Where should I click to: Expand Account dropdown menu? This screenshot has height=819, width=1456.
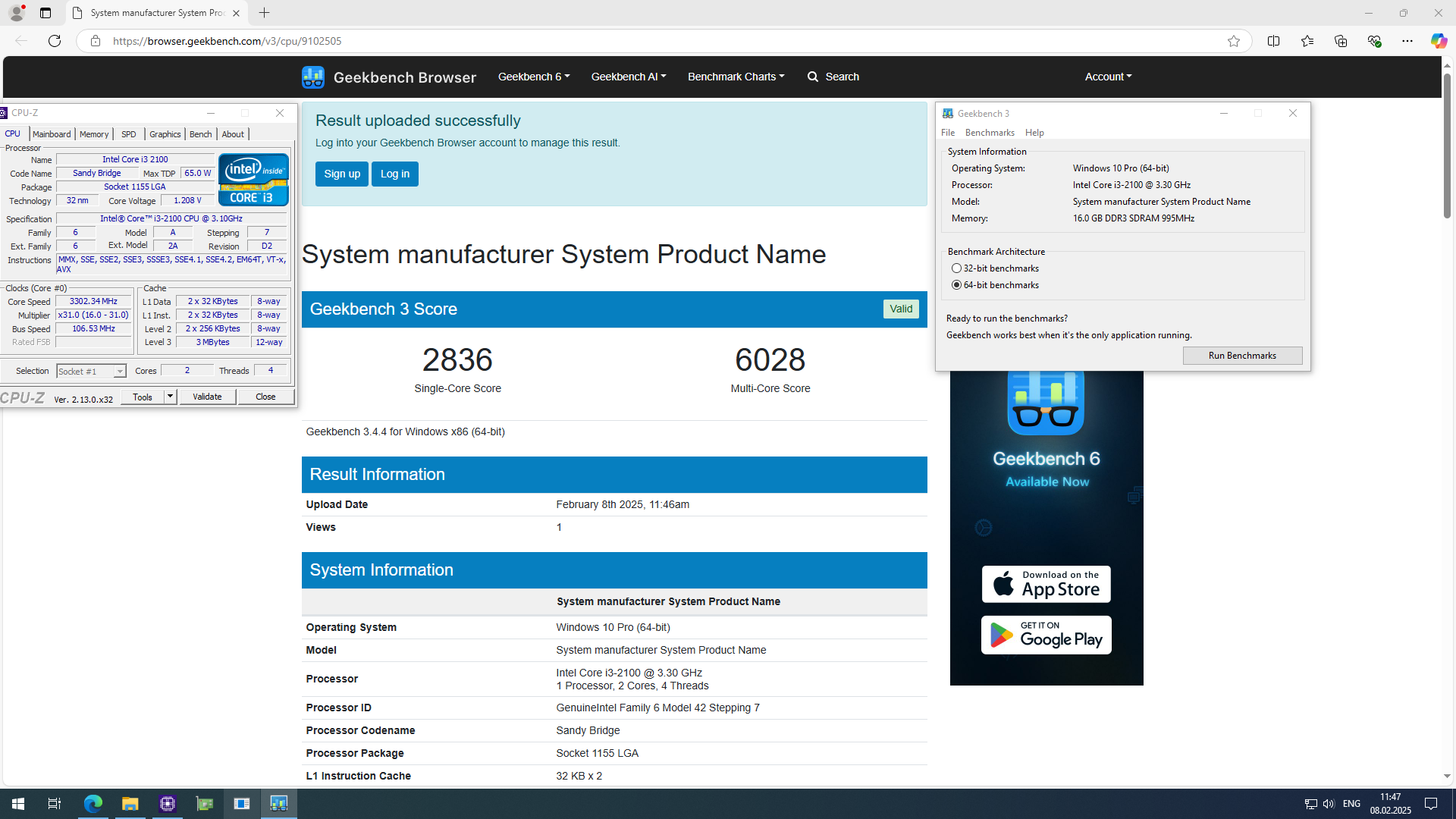pos(1108,77)
